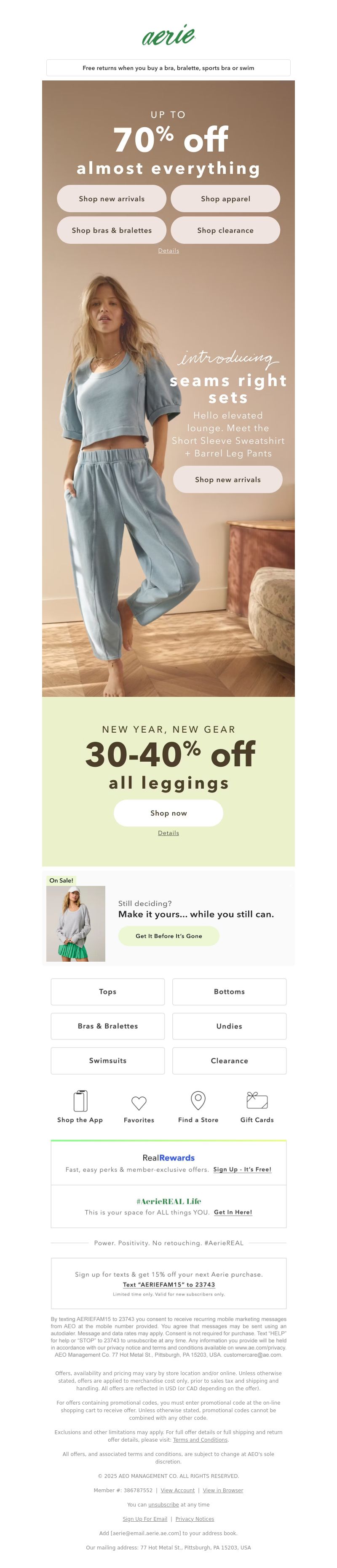Select the Favorites heart icon

point(139,1102)
